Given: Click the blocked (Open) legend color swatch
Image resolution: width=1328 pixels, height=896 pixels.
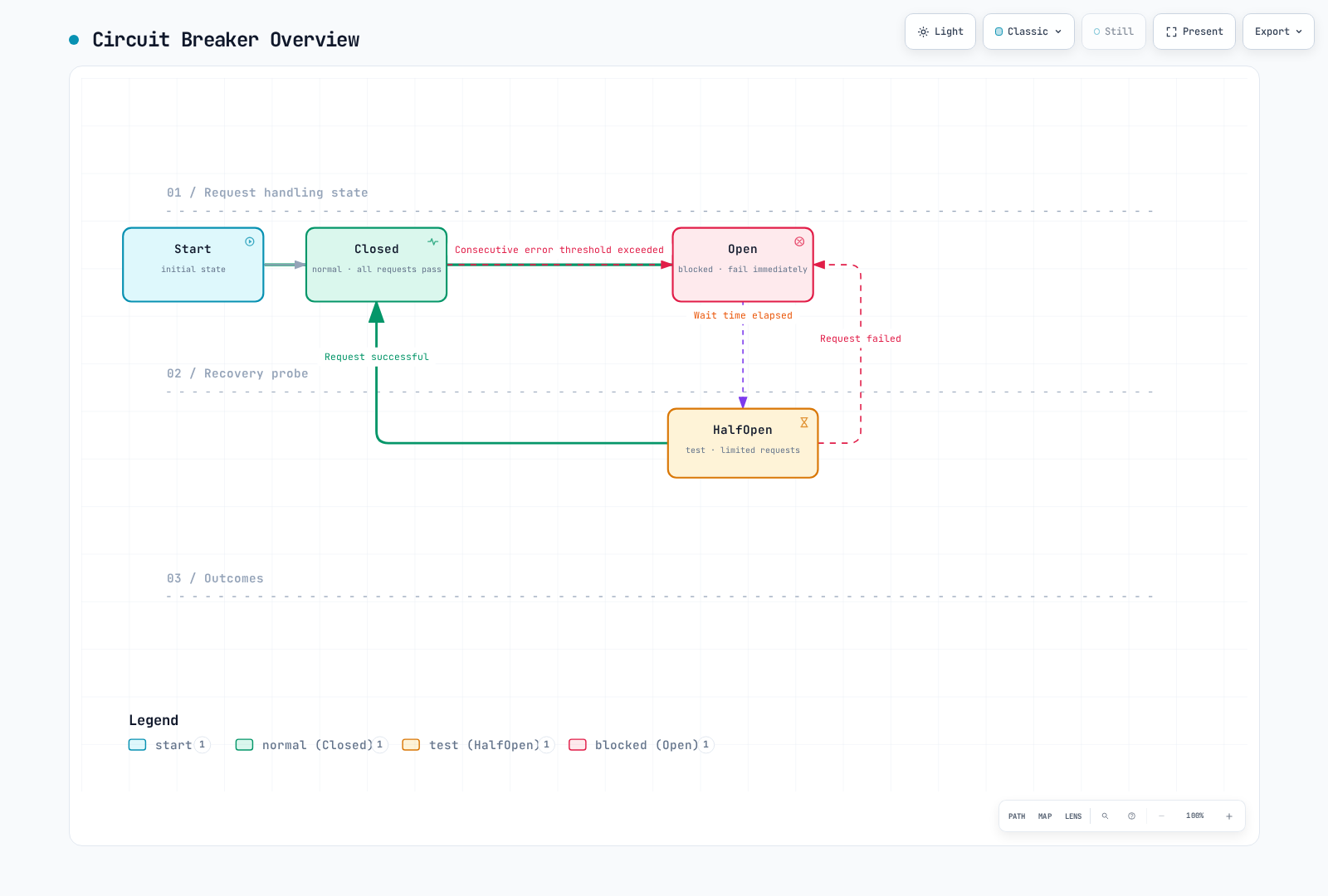Looking at the screenshot, I should click(x=578, y=745).
